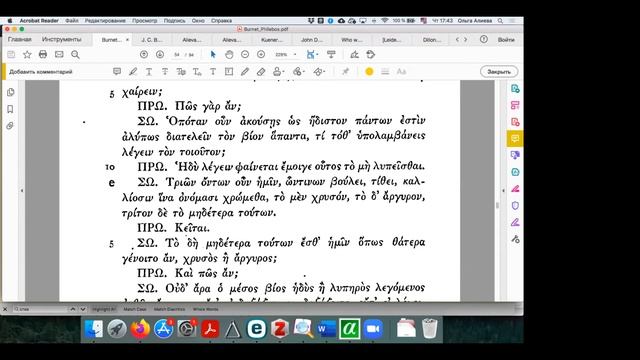Launch Zoom from the Dock
Screen dimensions: 640x360
(373, 329)
